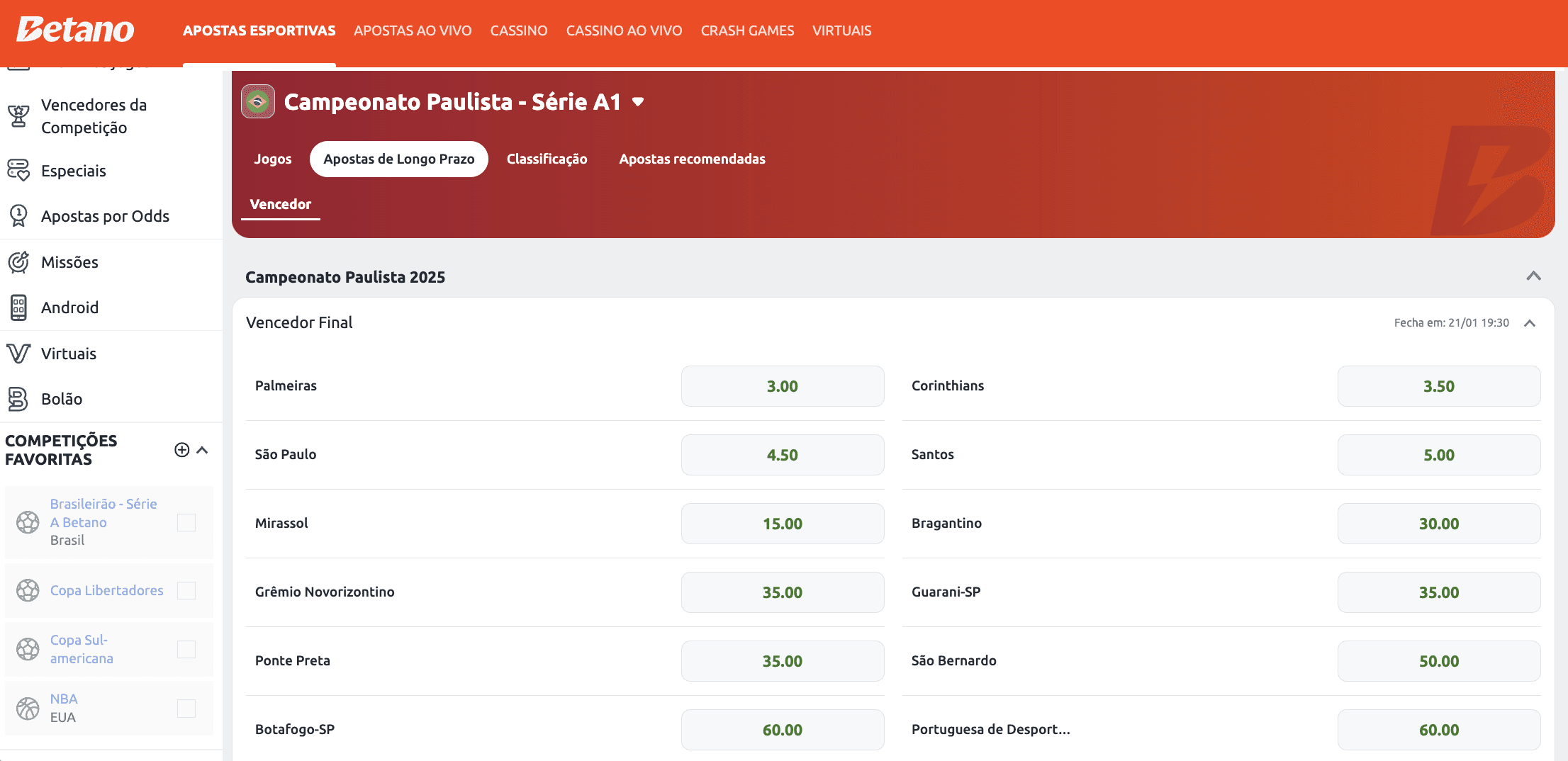1568x761 pixels.
Task: Select the Vencedor sub-tab
Action: pyautogui.click(x=281, y=204)
